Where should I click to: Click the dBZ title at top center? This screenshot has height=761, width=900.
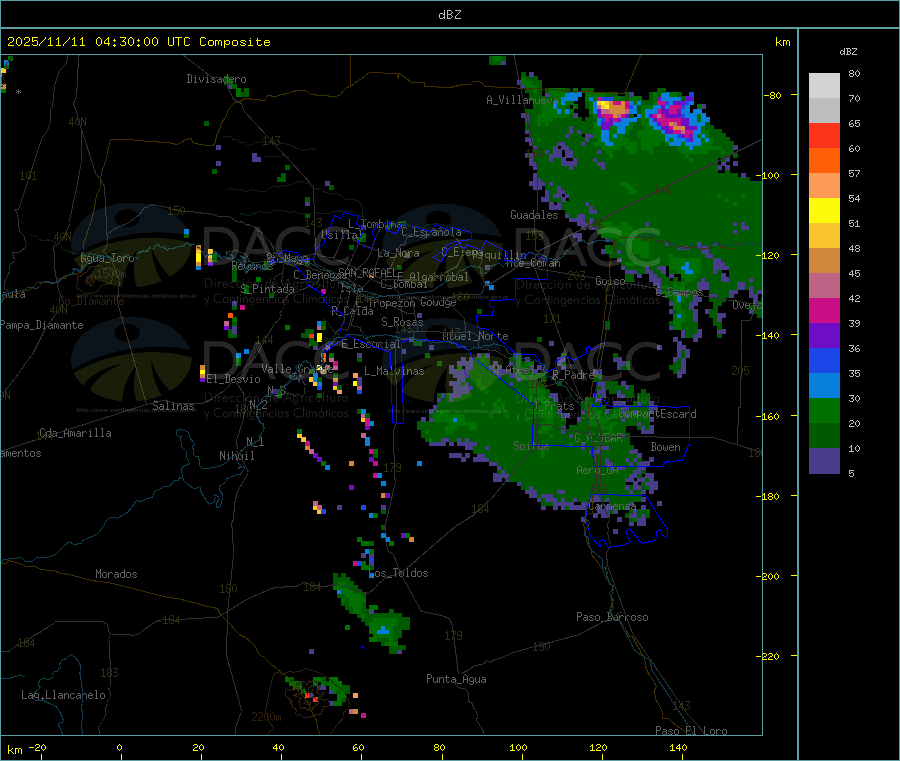[x=449, y=15]
